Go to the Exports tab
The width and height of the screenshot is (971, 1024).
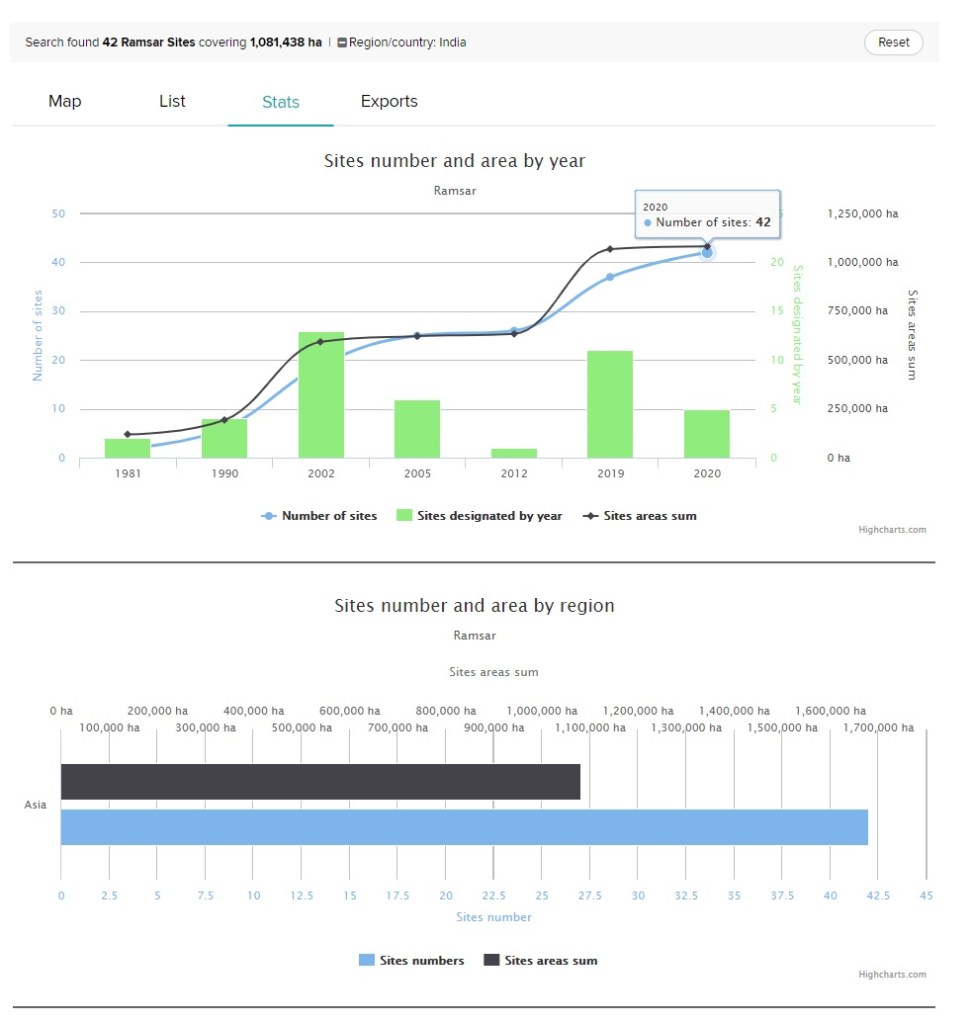[389, 101]
